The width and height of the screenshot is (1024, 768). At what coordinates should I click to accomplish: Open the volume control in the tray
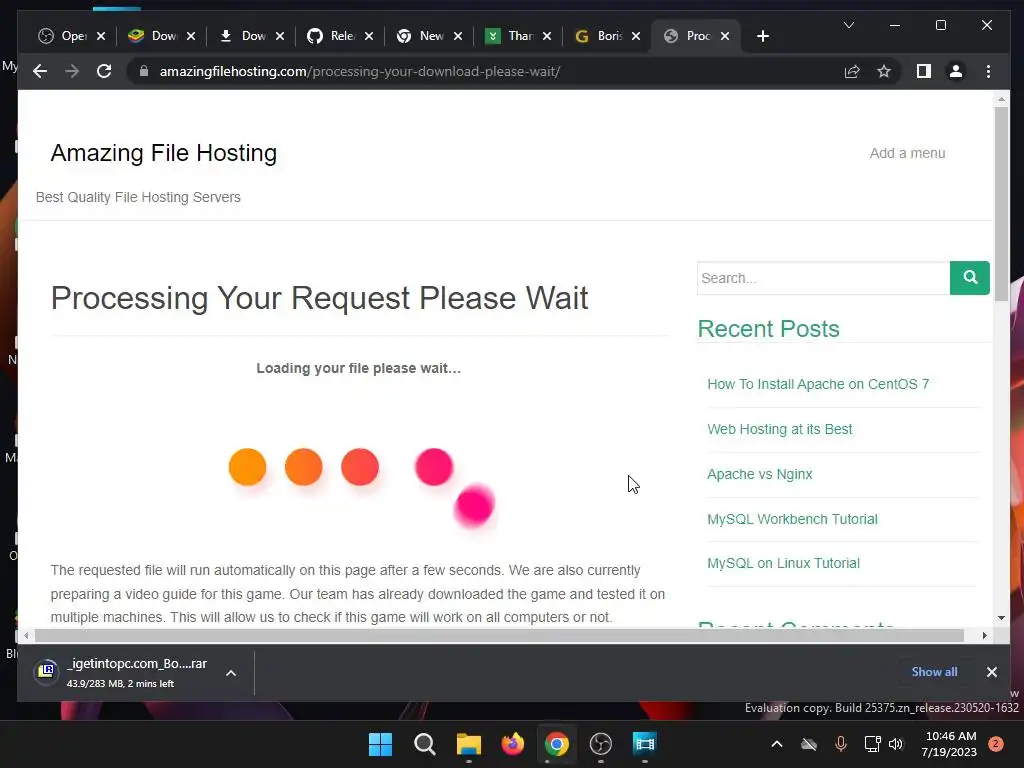[896, 744]
